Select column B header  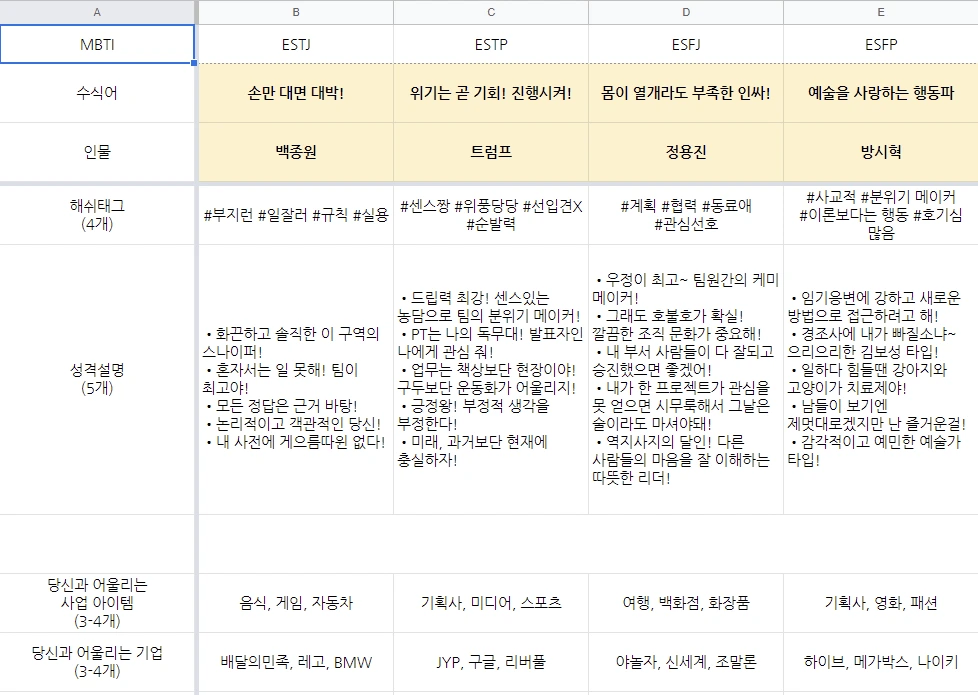[296, 12]
